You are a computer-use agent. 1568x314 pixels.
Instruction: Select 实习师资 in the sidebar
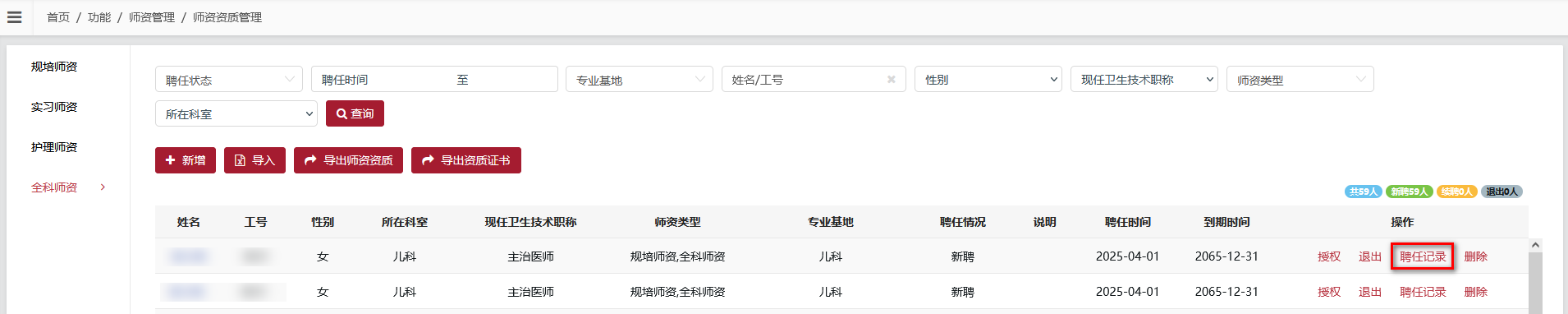(x=54, y=107)
